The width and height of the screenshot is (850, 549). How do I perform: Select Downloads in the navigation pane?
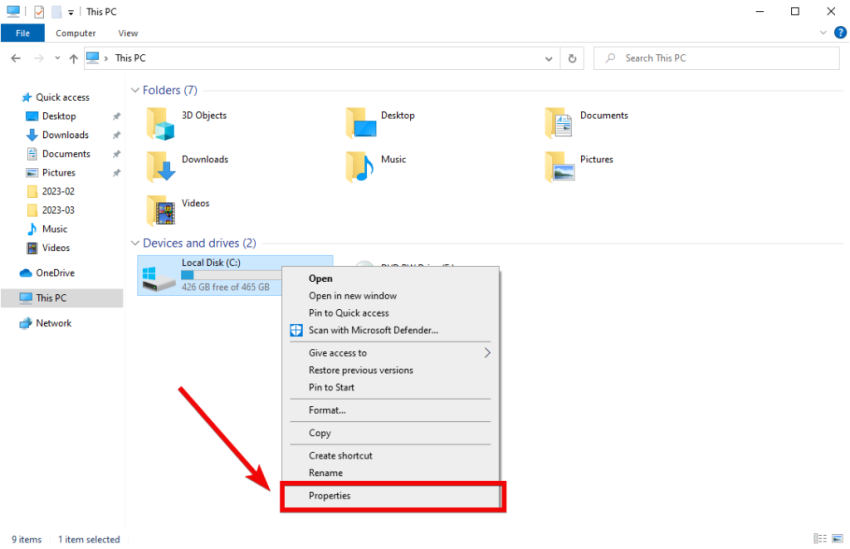click(x=65, y=135)
